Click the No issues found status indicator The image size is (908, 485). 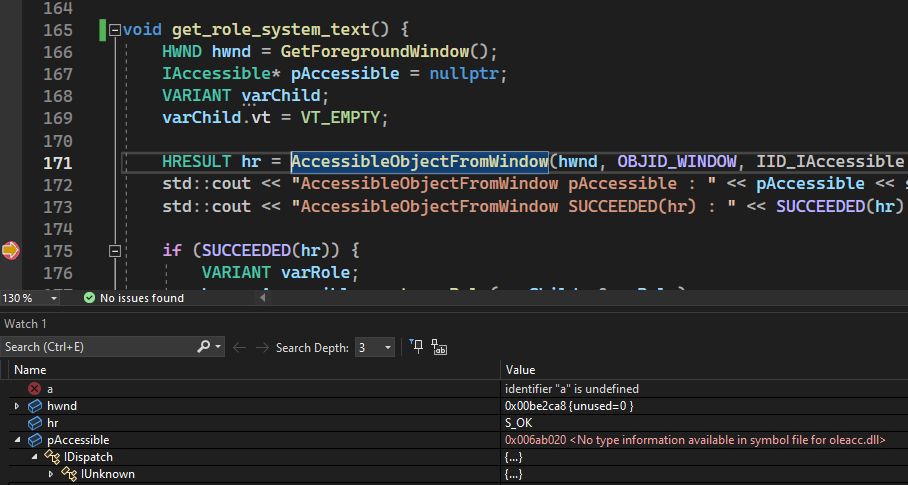[142, 298]
